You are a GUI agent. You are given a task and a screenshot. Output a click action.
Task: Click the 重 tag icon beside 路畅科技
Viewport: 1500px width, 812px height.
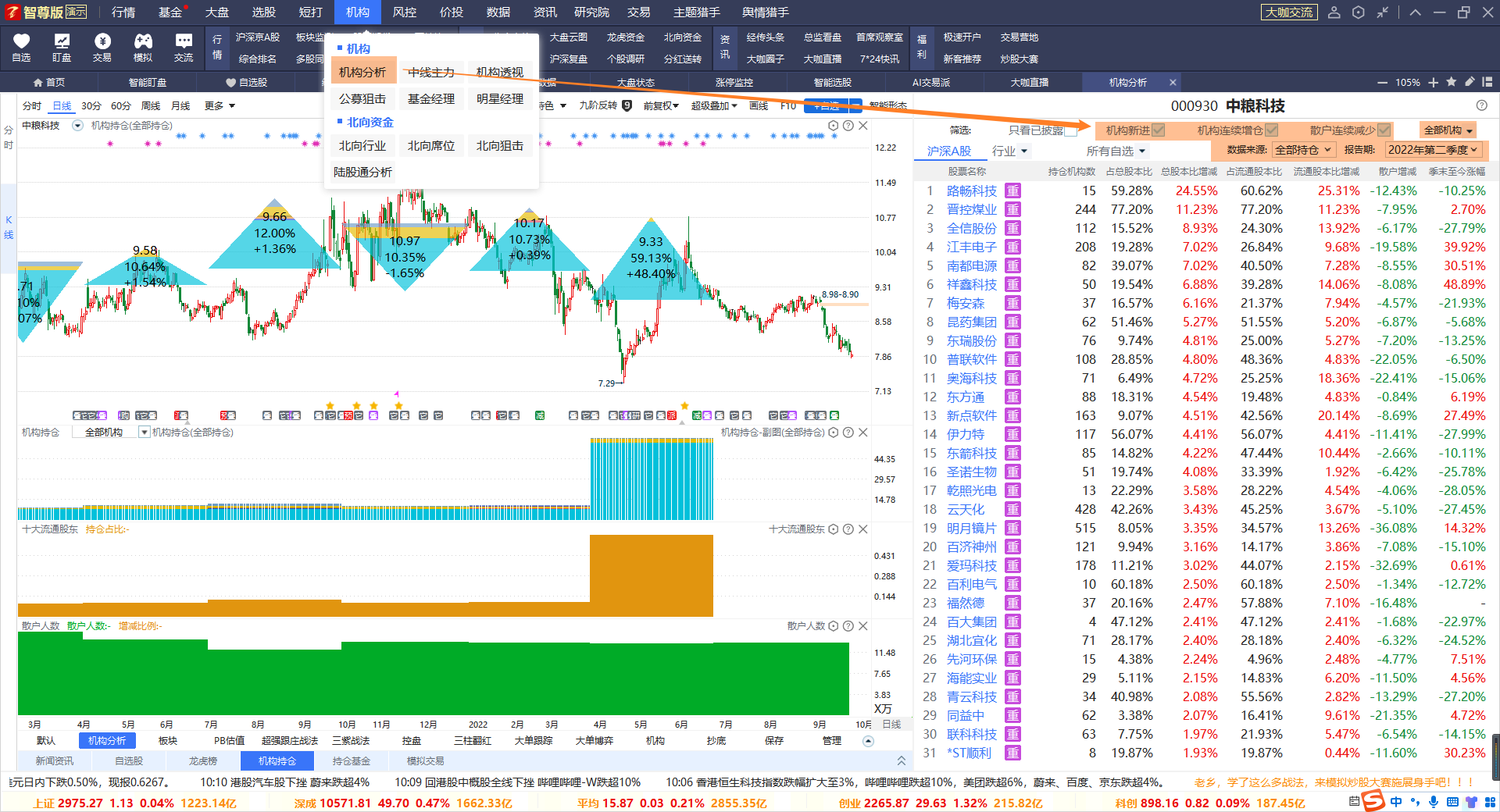click(x=1012, y=191)
